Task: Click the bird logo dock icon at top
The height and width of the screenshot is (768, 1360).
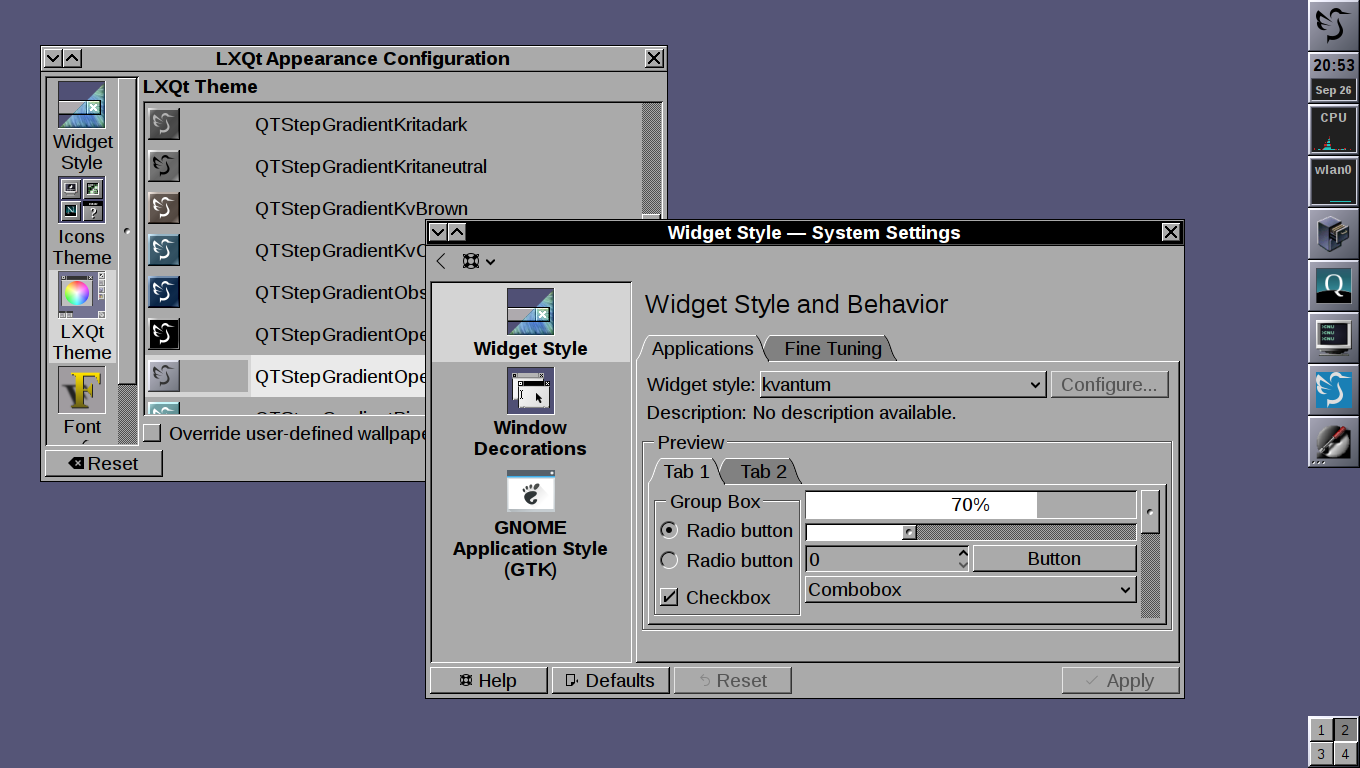Action: [x=1333, y=25]
